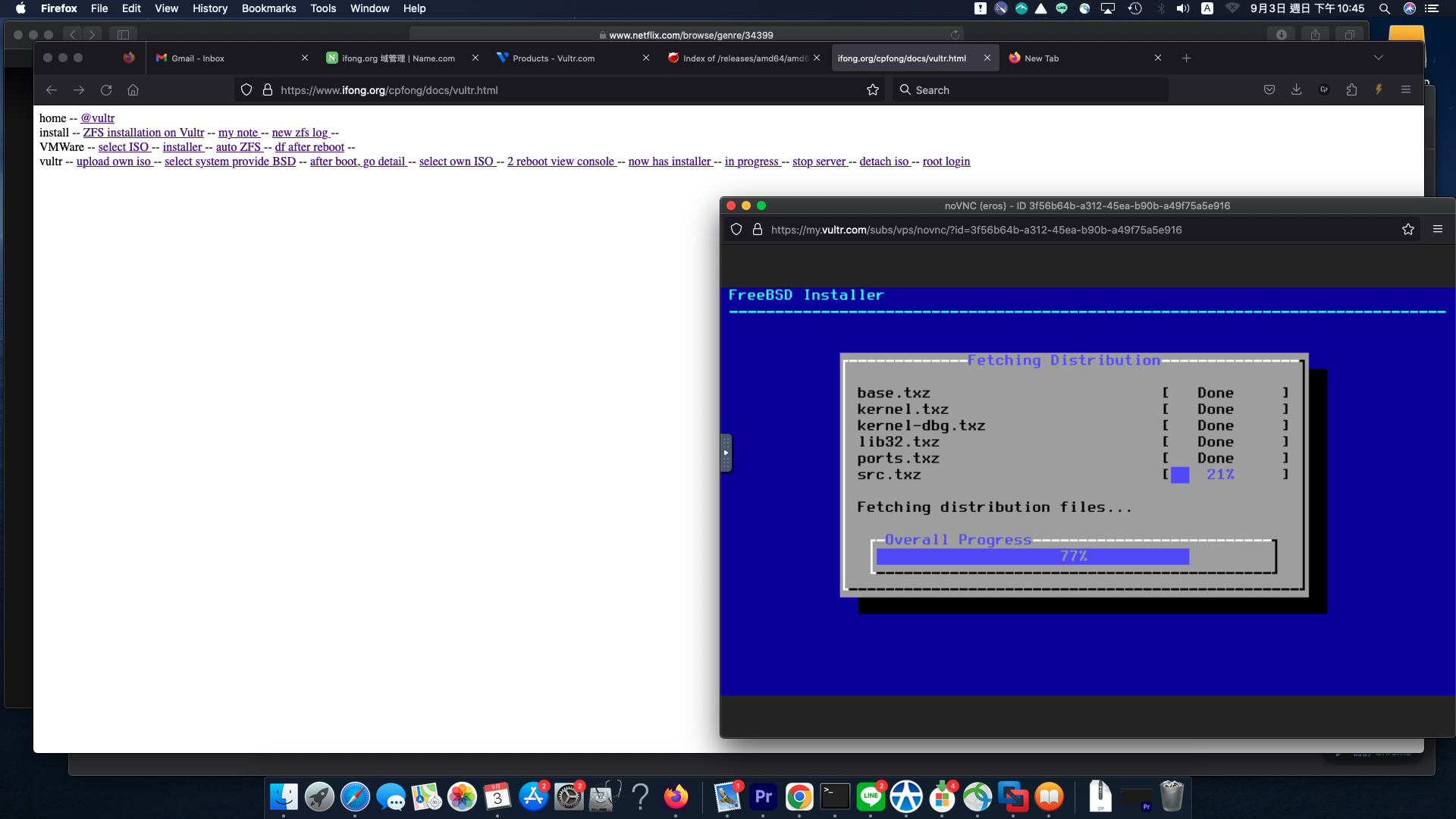Image resolution: width=1456 pixels, height=819 pixels.
Task: Bookmark this page with the star icon
Action: pyautogui.click(x=873, y=90)
